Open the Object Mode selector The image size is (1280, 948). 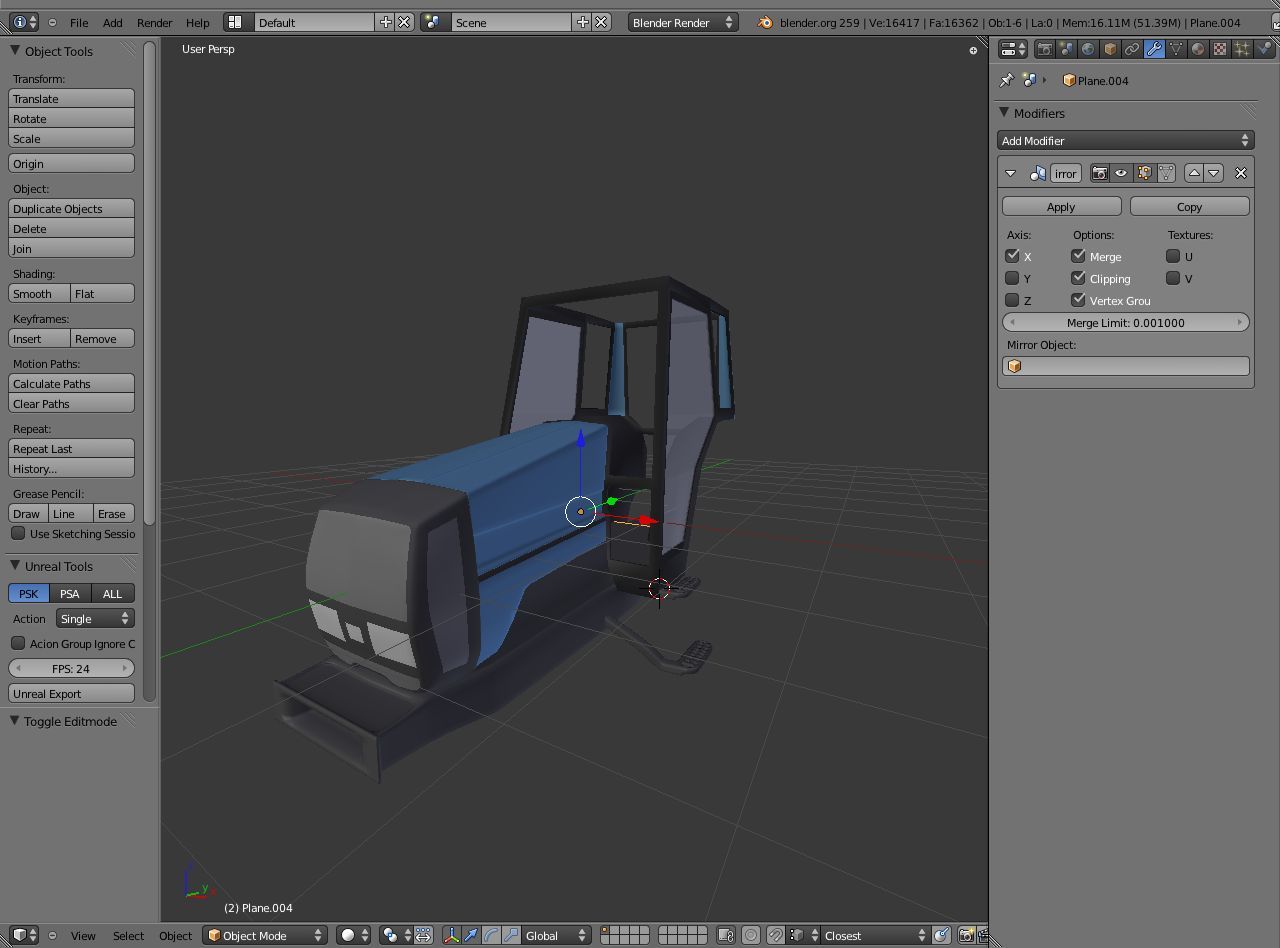coord(266,935)
